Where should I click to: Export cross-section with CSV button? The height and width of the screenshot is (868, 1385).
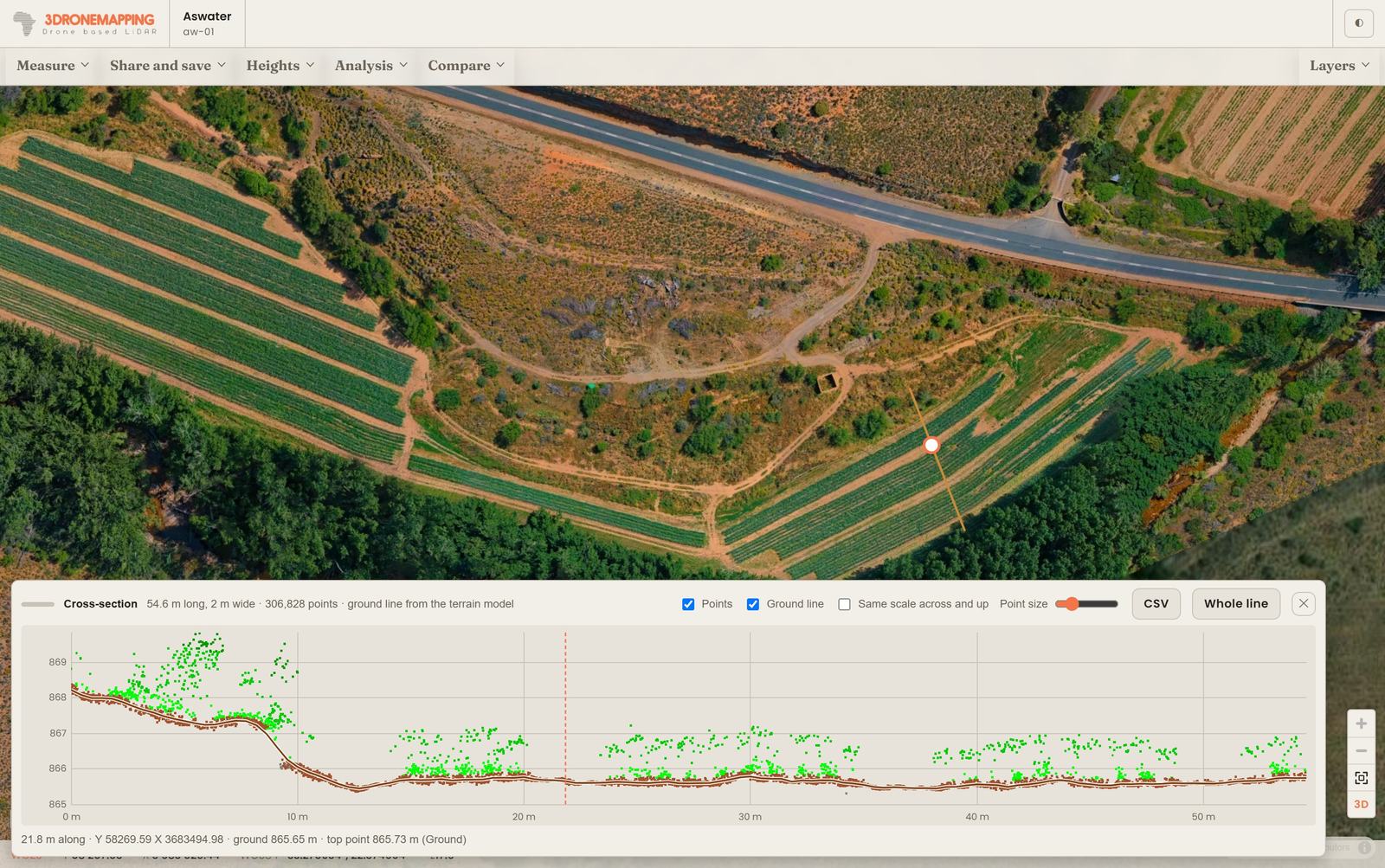[x=1156, y=604]
